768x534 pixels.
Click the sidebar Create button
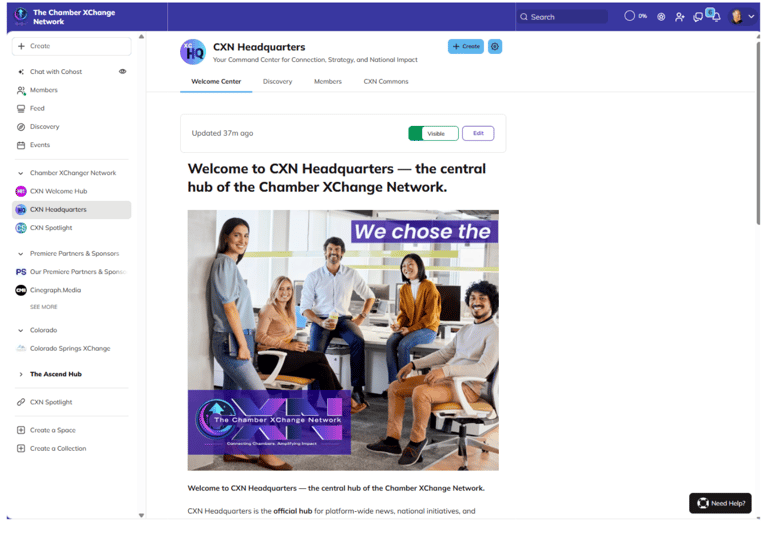click(x=72, y=46)
